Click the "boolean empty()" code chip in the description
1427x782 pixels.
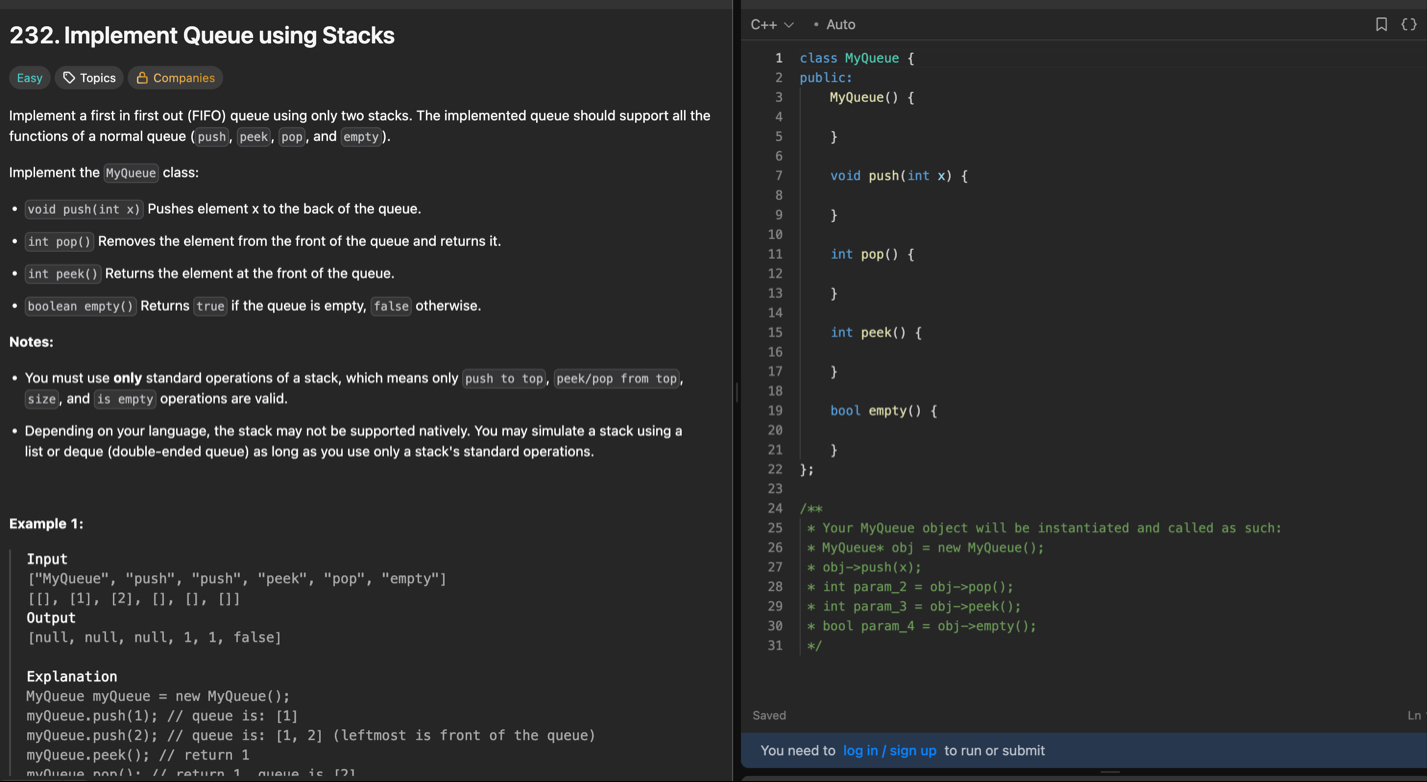[x=81, y=306]
